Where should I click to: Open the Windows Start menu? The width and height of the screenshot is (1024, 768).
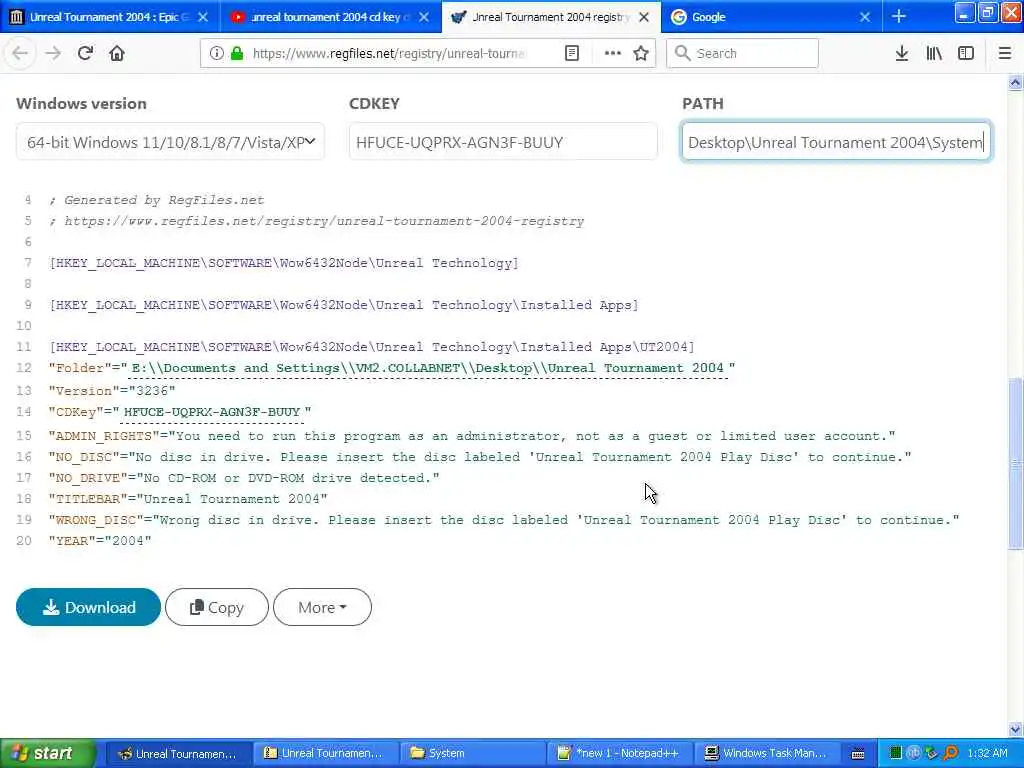48,753
